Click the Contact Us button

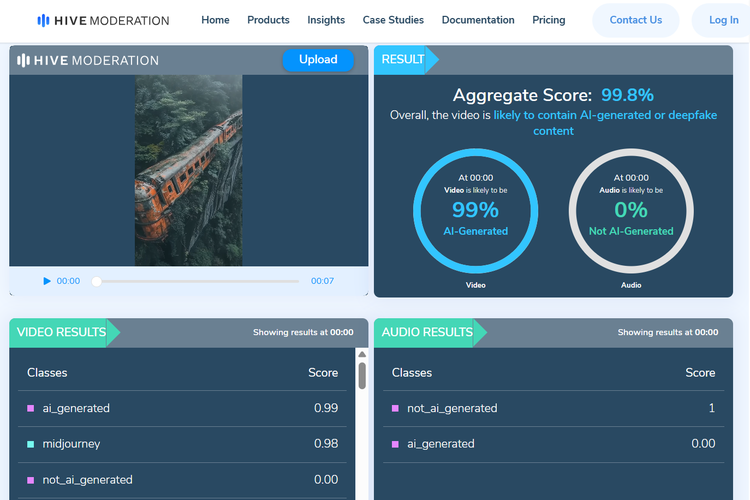[636, 20]
